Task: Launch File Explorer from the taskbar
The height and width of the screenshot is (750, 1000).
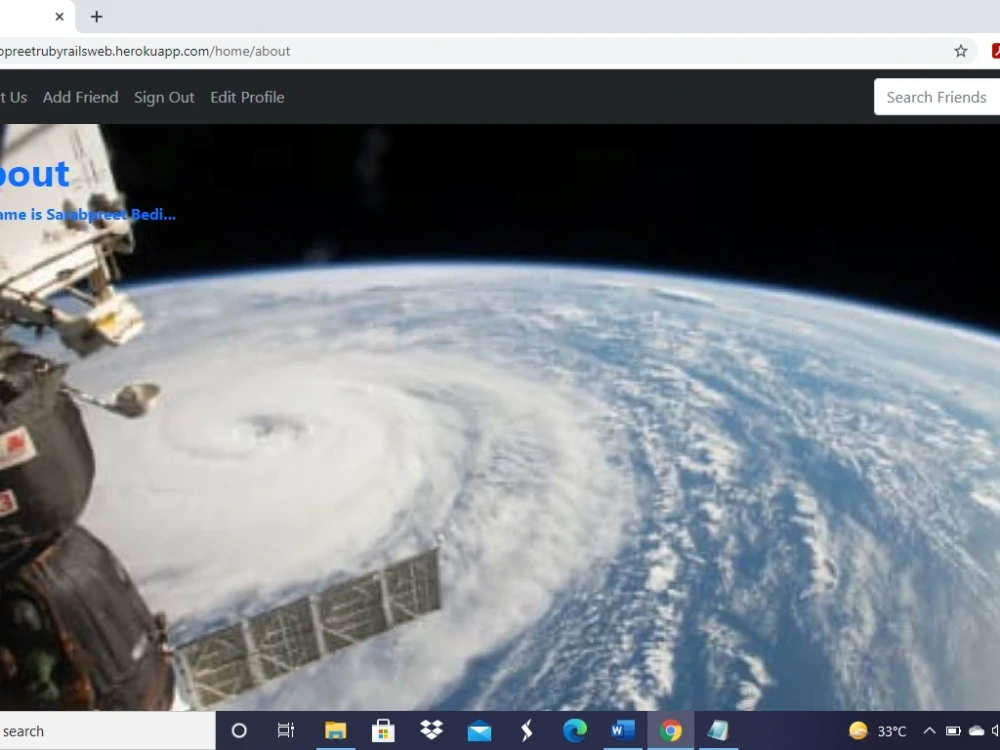Action: tap(335, 731)
